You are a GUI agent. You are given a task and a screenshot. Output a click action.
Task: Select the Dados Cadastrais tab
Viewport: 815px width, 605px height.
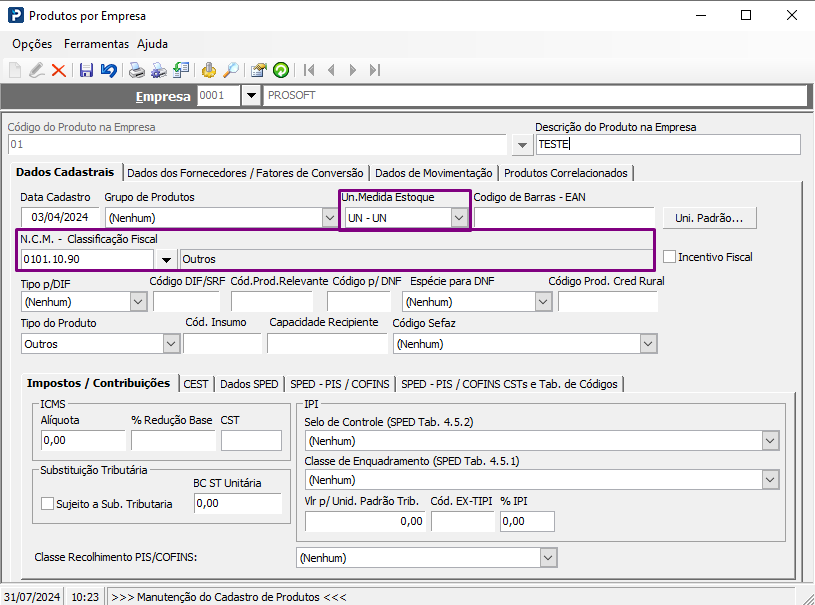(65, 172)
